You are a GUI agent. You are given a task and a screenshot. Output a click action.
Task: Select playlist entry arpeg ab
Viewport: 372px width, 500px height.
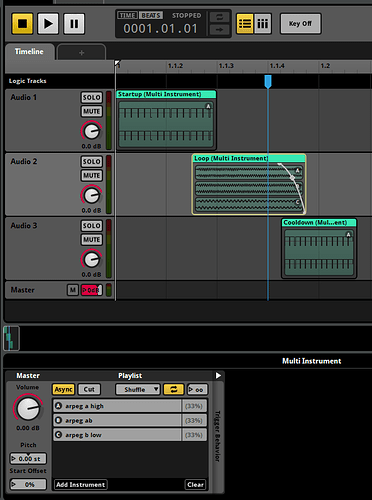pos(117,420)
